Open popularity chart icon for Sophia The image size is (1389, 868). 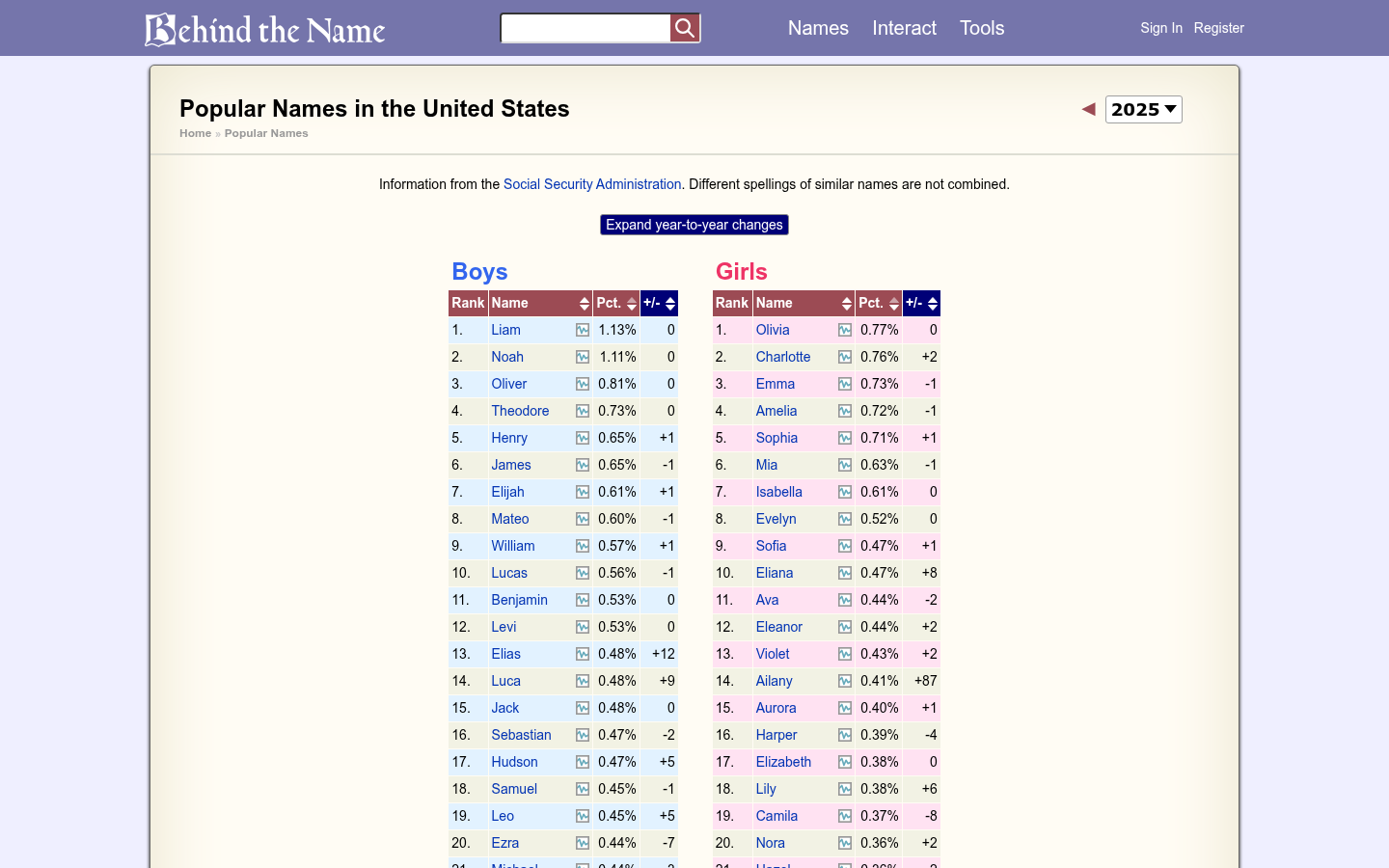tap(845, 438)
